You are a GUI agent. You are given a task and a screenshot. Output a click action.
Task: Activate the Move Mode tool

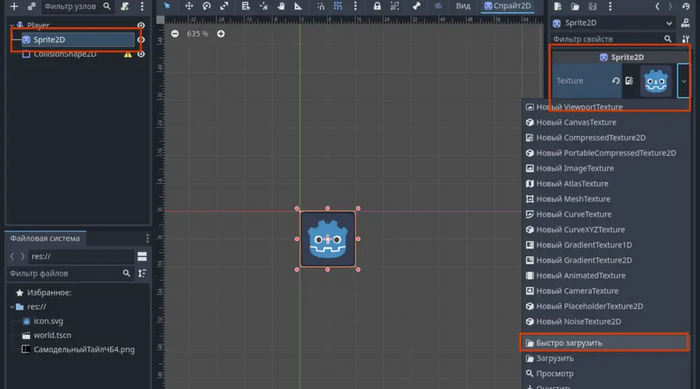(x=189, y=6)
